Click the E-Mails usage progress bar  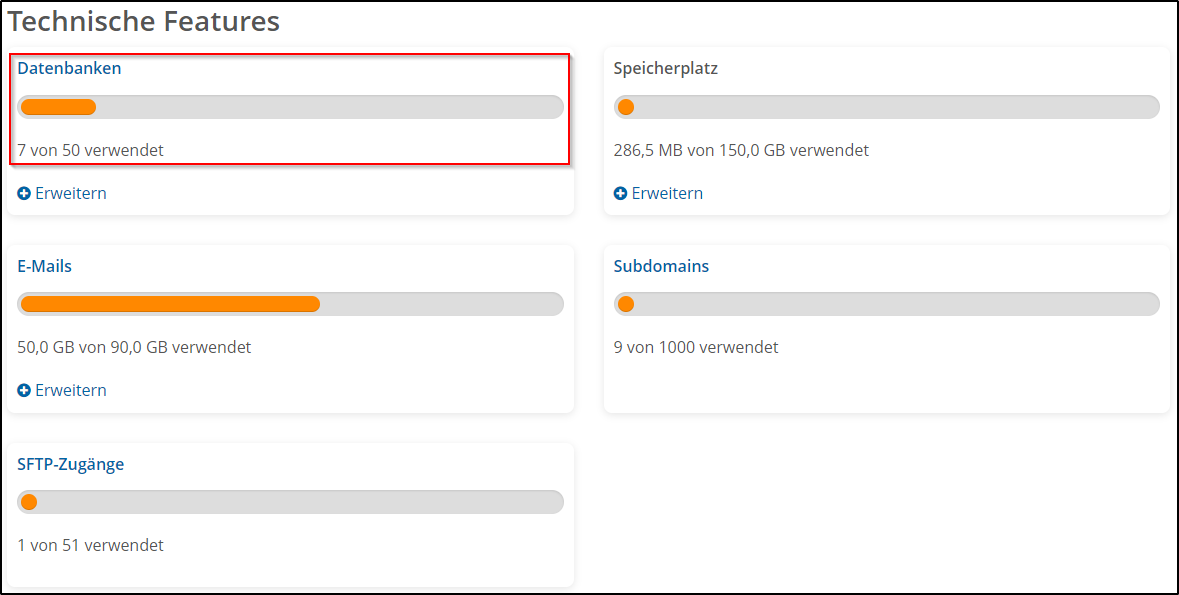290,304
